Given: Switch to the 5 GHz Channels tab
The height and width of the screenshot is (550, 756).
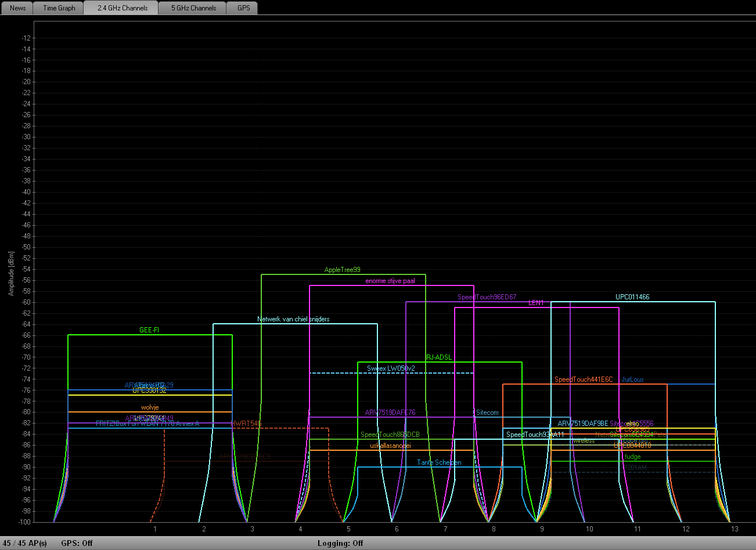Looking at the screenshot, I should coord(193,7).
